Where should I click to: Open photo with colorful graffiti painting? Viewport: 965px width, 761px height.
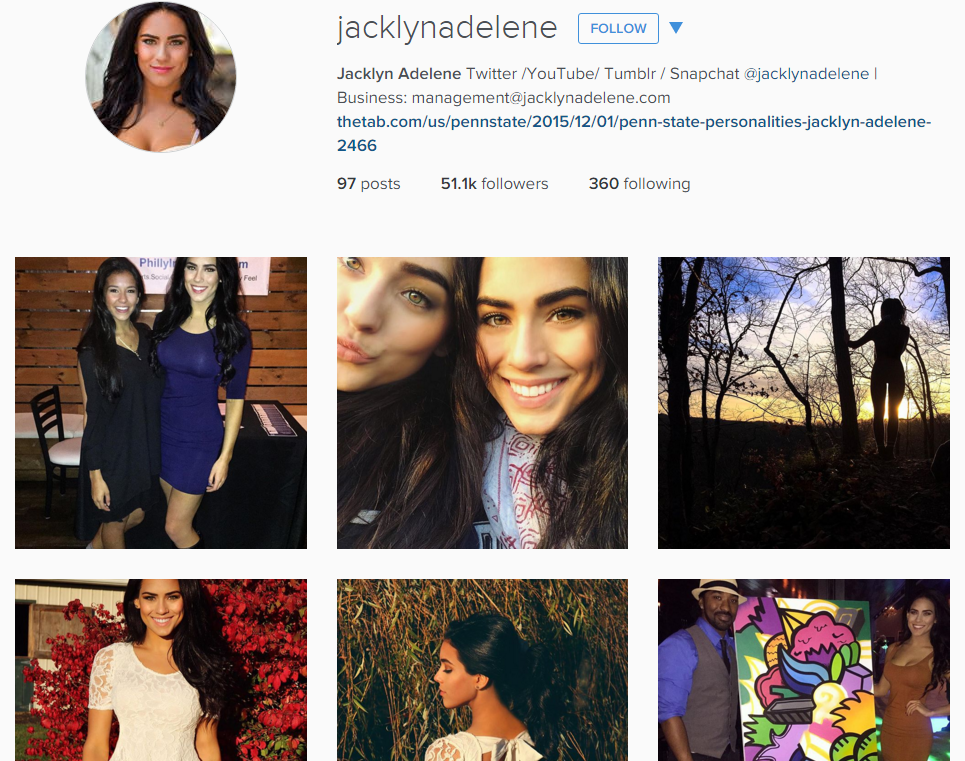pyautogui.click(x=804, y=670)
